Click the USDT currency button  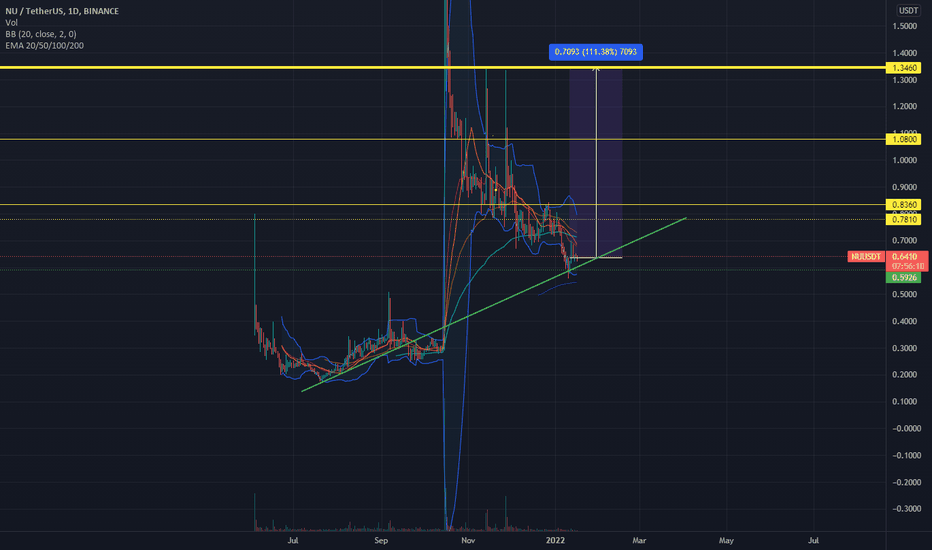click(908, 10)
